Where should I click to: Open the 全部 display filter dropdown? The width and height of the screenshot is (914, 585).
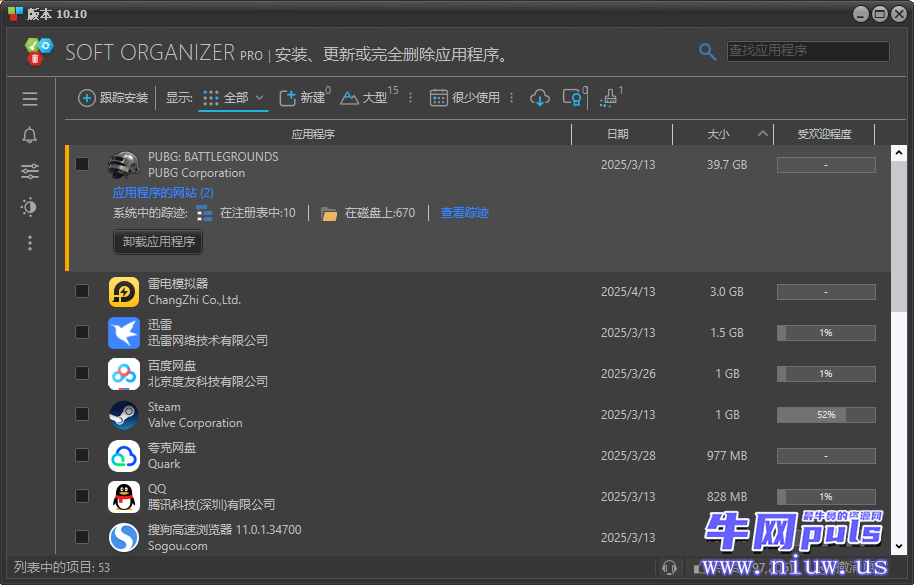[x=233, y=98]
